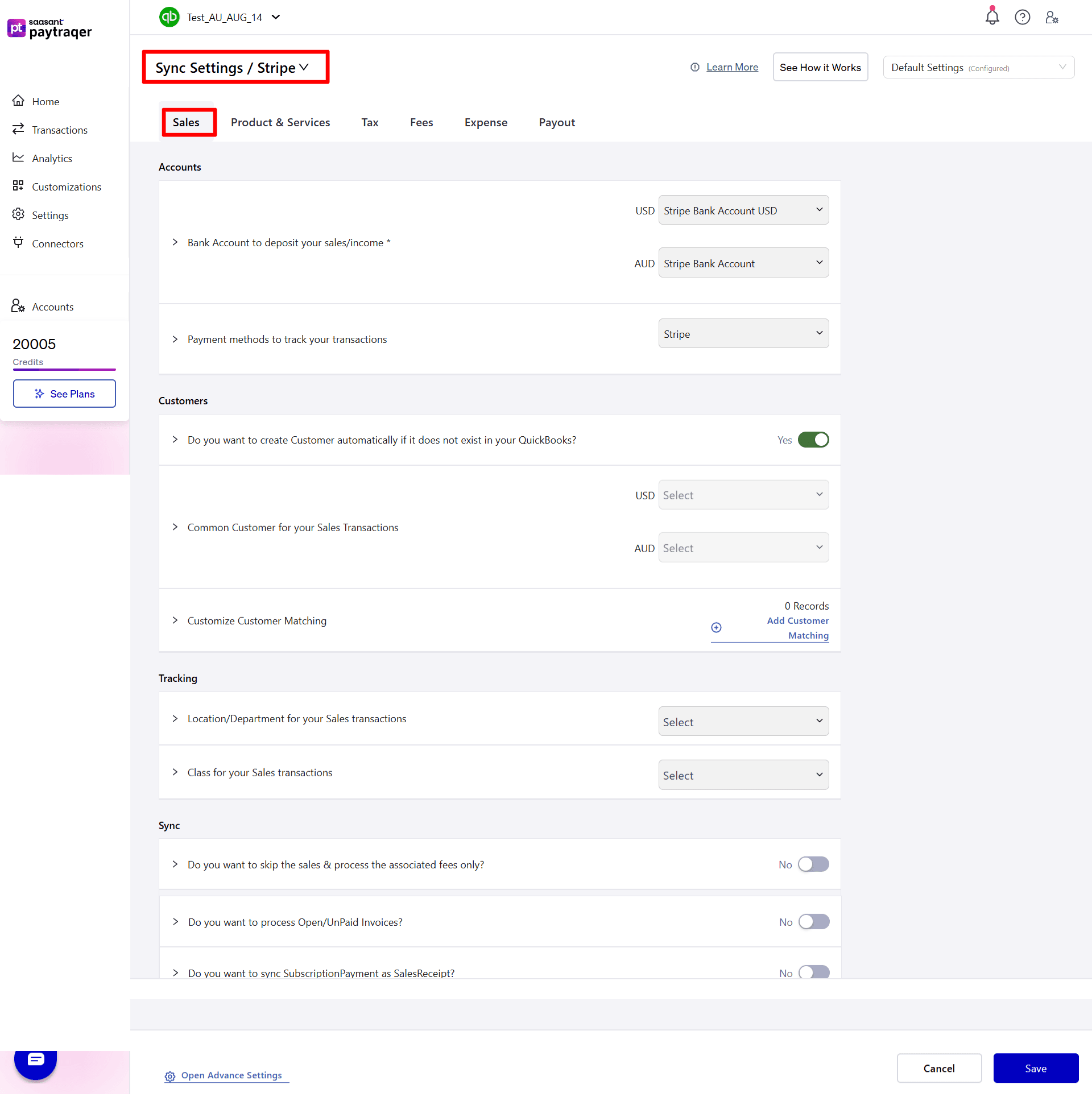Click the credits usage progress bar

(x=64, y=370)
